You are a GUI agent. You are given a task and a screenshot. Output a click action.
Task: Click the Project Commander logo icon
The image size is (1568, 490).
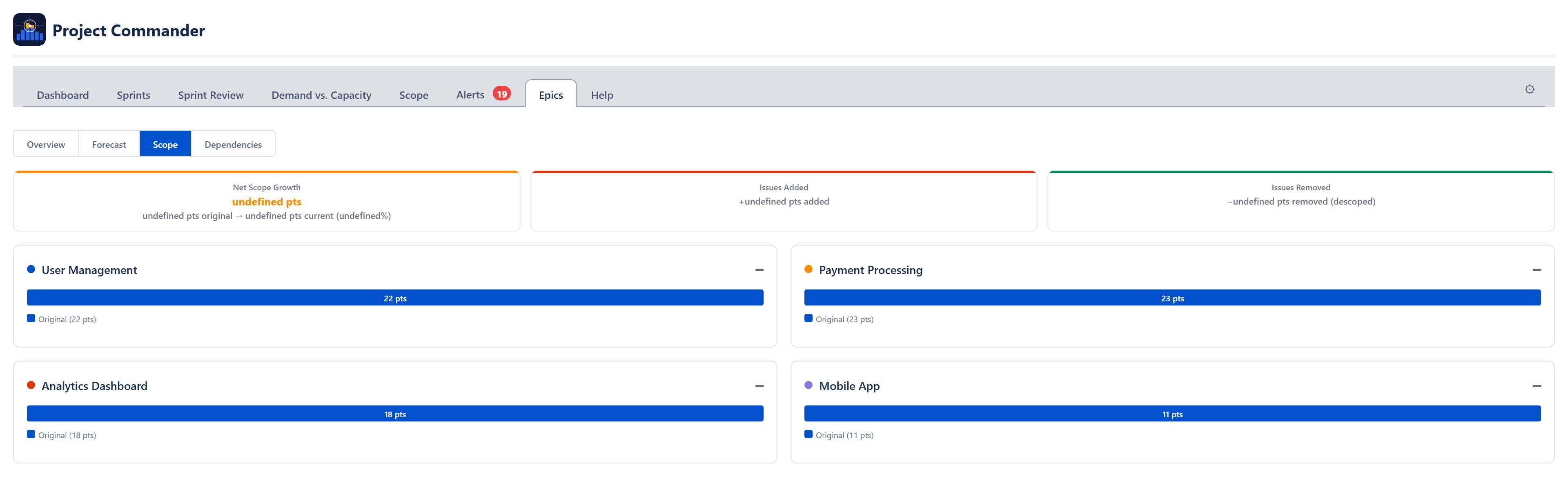tap(29, 30)
